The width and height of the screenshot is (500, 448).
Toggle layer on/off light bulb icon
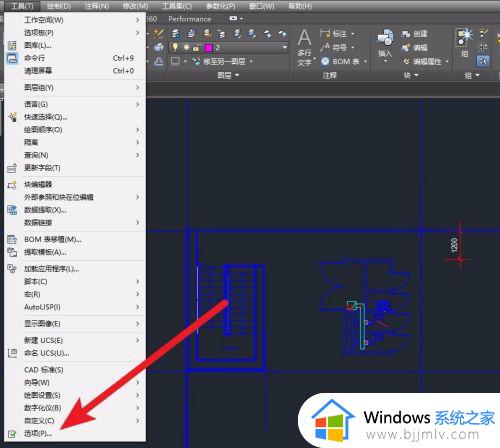pos(175,47)
